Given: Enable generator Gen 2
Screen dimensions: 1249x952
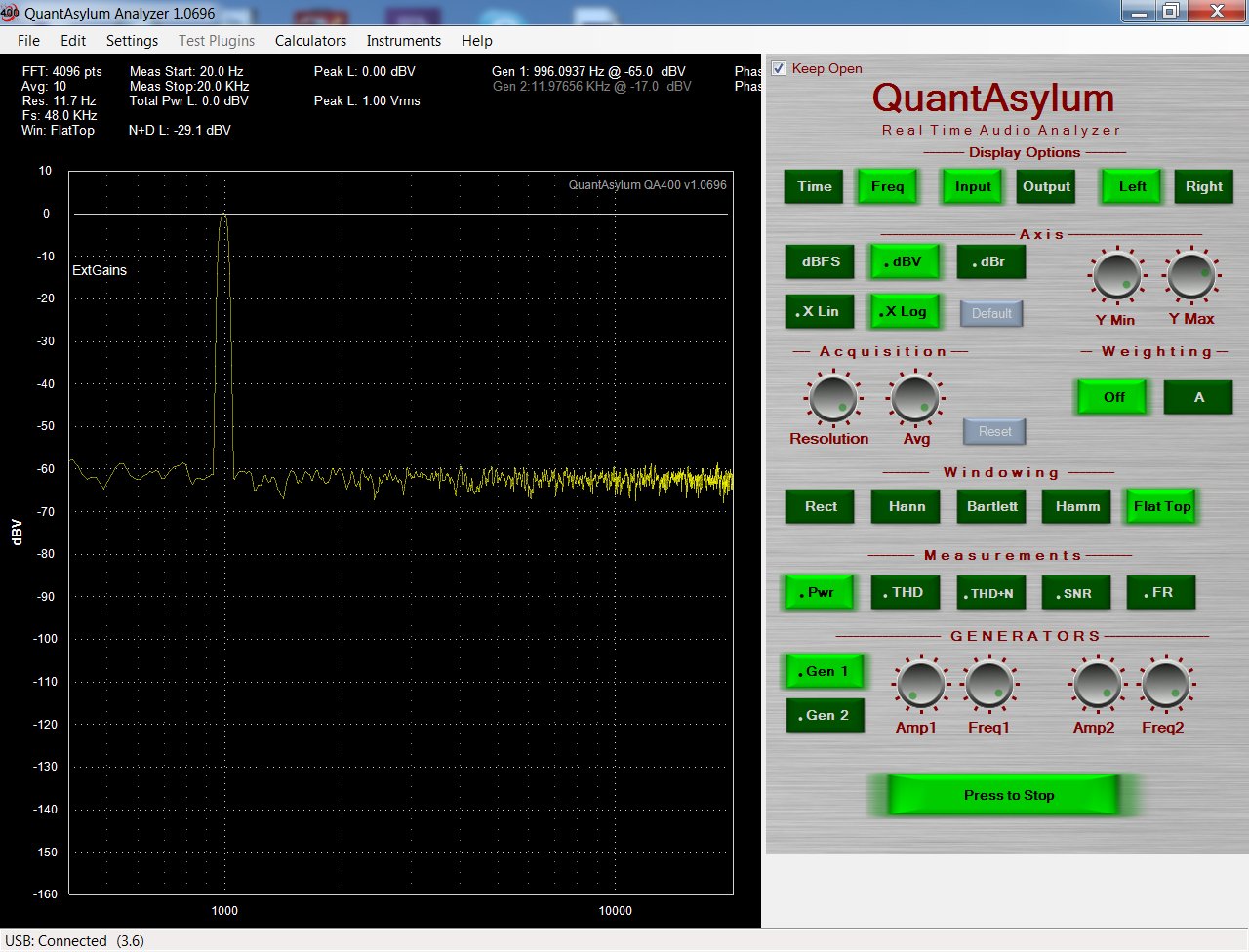Looking at the screenshot, I should click(x=825, y=715).
